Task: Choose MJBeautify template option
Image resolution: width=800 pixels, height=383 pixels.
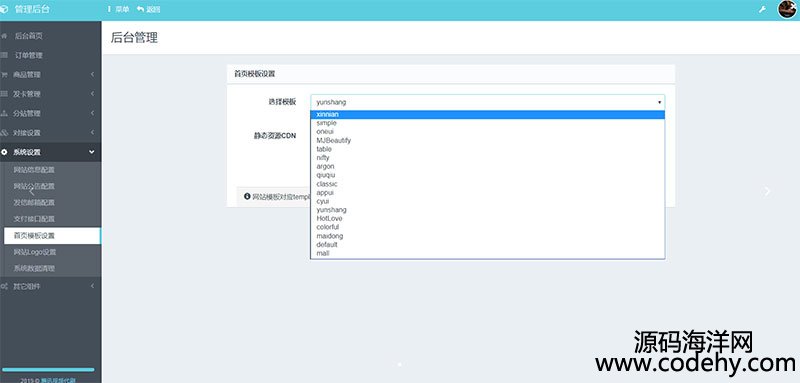Action: click(487, 140)
